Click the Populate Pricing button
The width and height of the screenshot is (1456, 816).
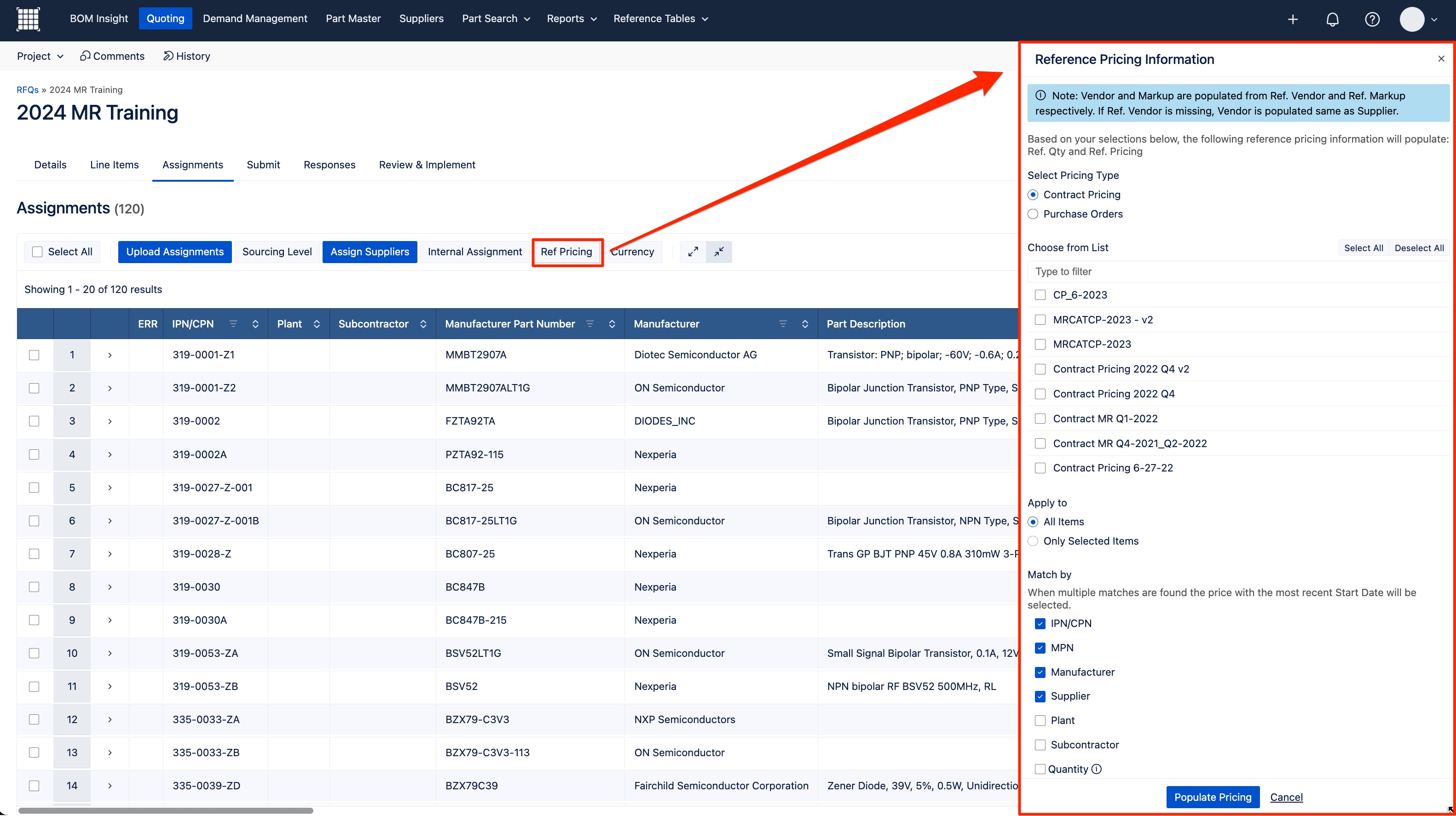coord(1213,797)
